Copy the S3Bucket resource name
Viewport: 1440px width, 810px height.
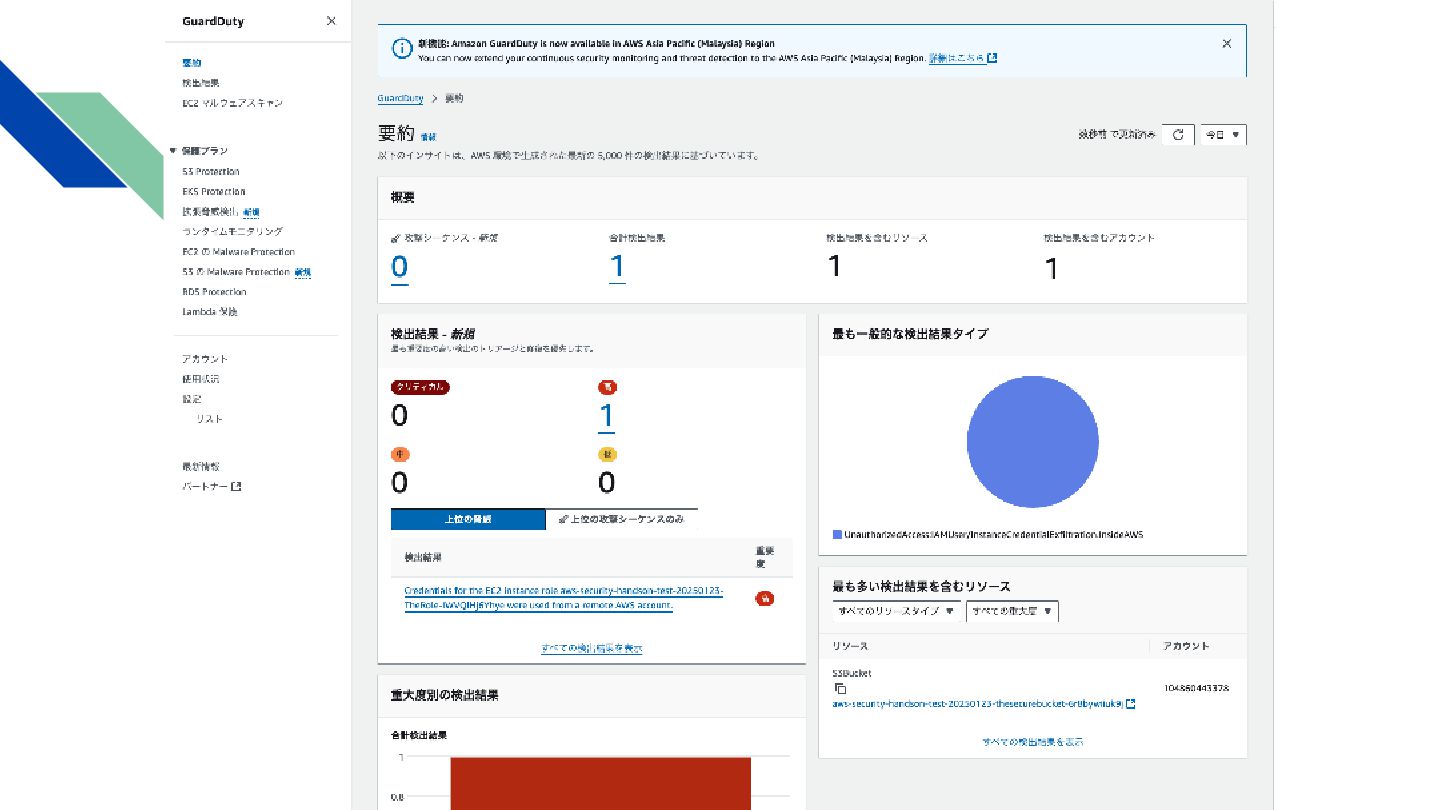click(840, 689)
